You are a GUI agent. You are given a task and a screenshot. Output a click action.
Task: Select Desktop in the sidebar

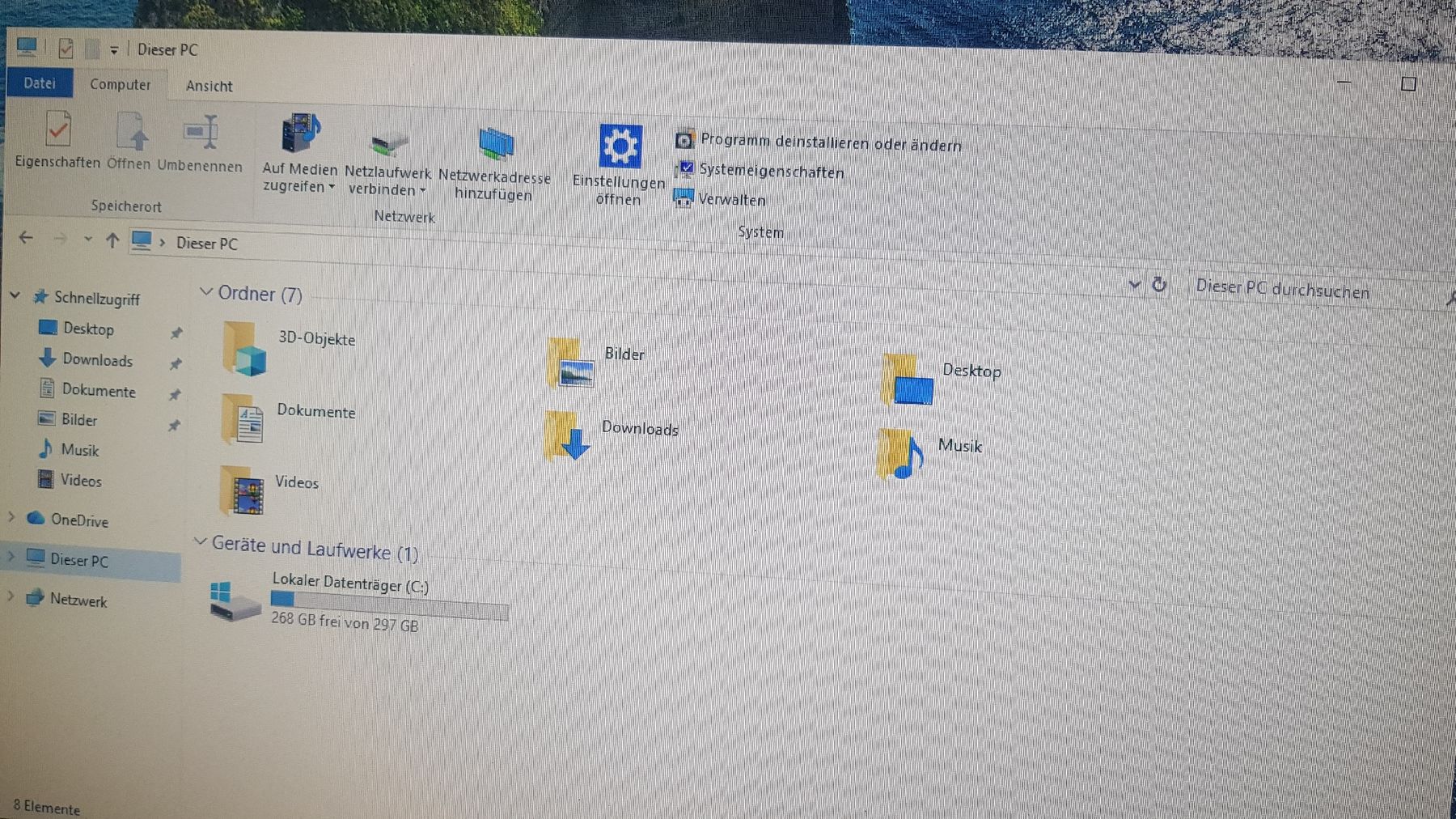pos(88,329)
